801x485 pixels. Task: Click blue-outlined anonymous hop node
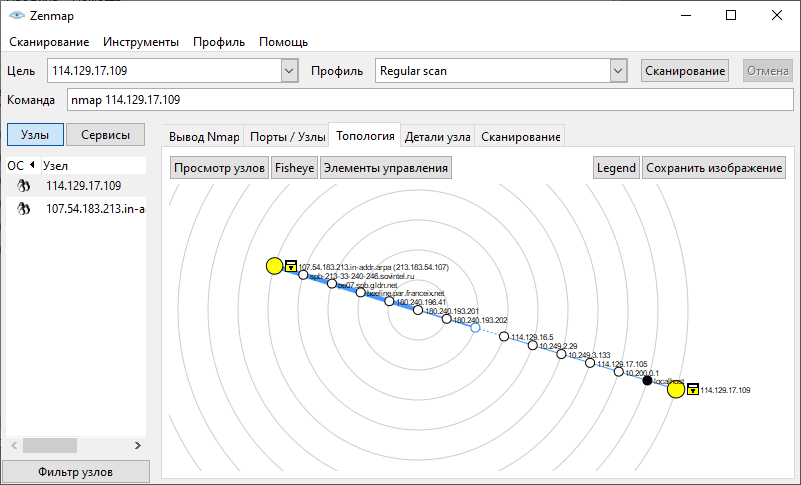click(475, 328)
